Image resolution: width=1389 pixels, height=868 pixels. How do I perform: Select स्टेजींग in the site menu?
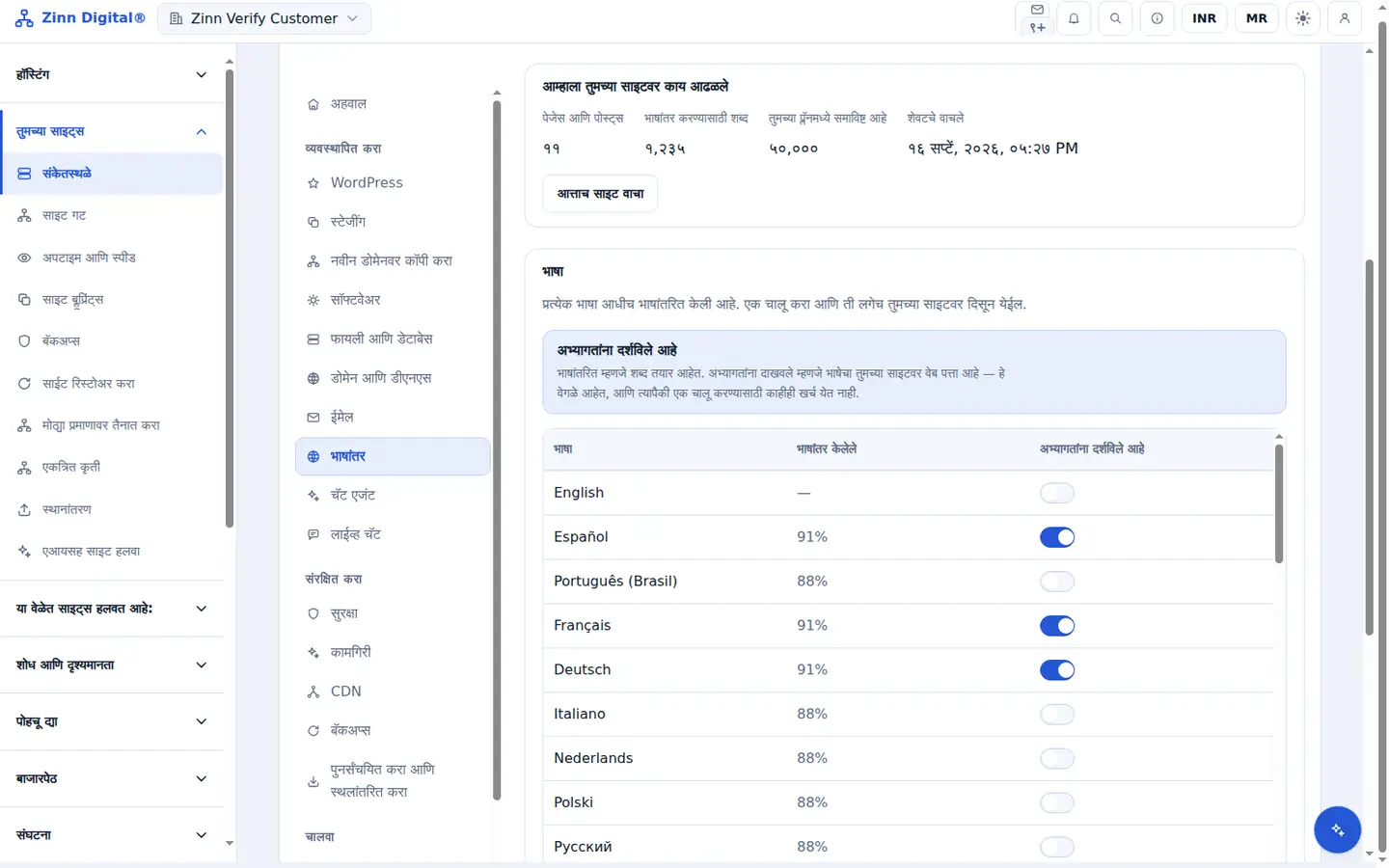coord(393,222)
